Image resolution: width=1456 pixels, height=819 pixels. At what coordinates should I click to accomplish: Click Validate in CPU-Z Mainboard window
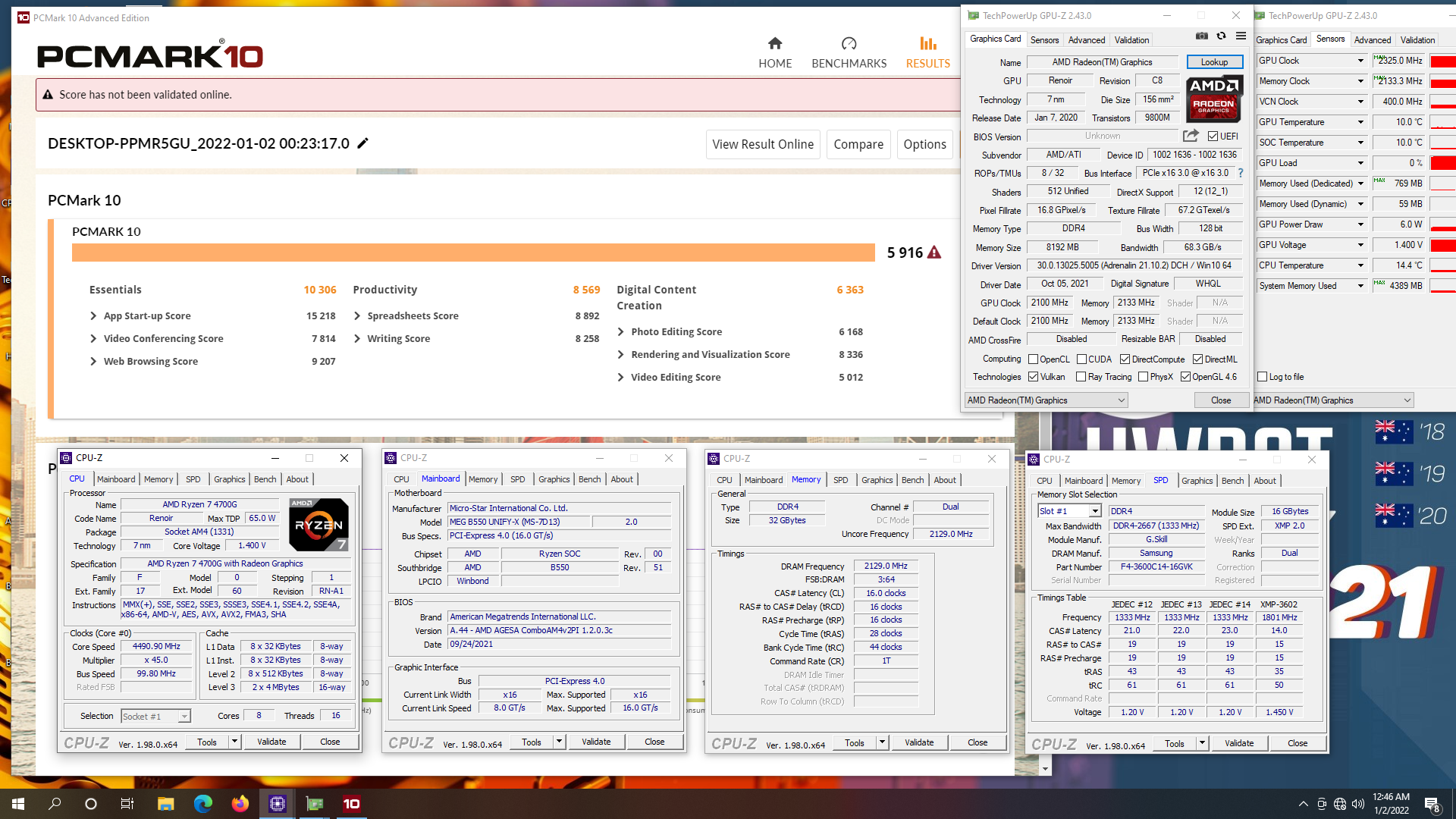[x=596, y=742]
